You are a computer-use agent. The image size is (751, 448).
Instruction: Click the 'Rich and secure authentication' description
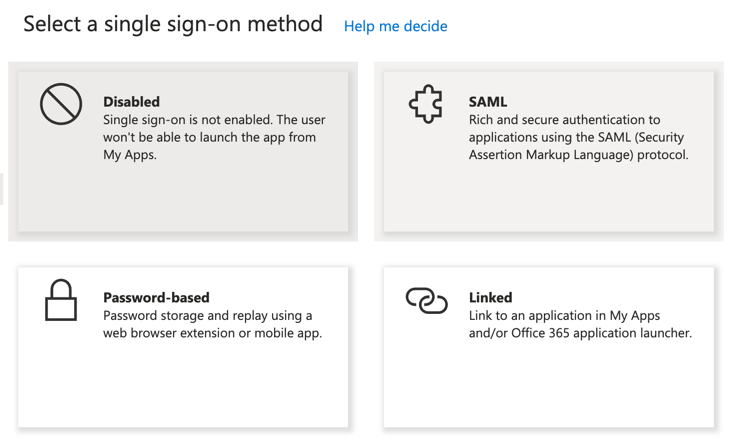click(x=564, y=120)
